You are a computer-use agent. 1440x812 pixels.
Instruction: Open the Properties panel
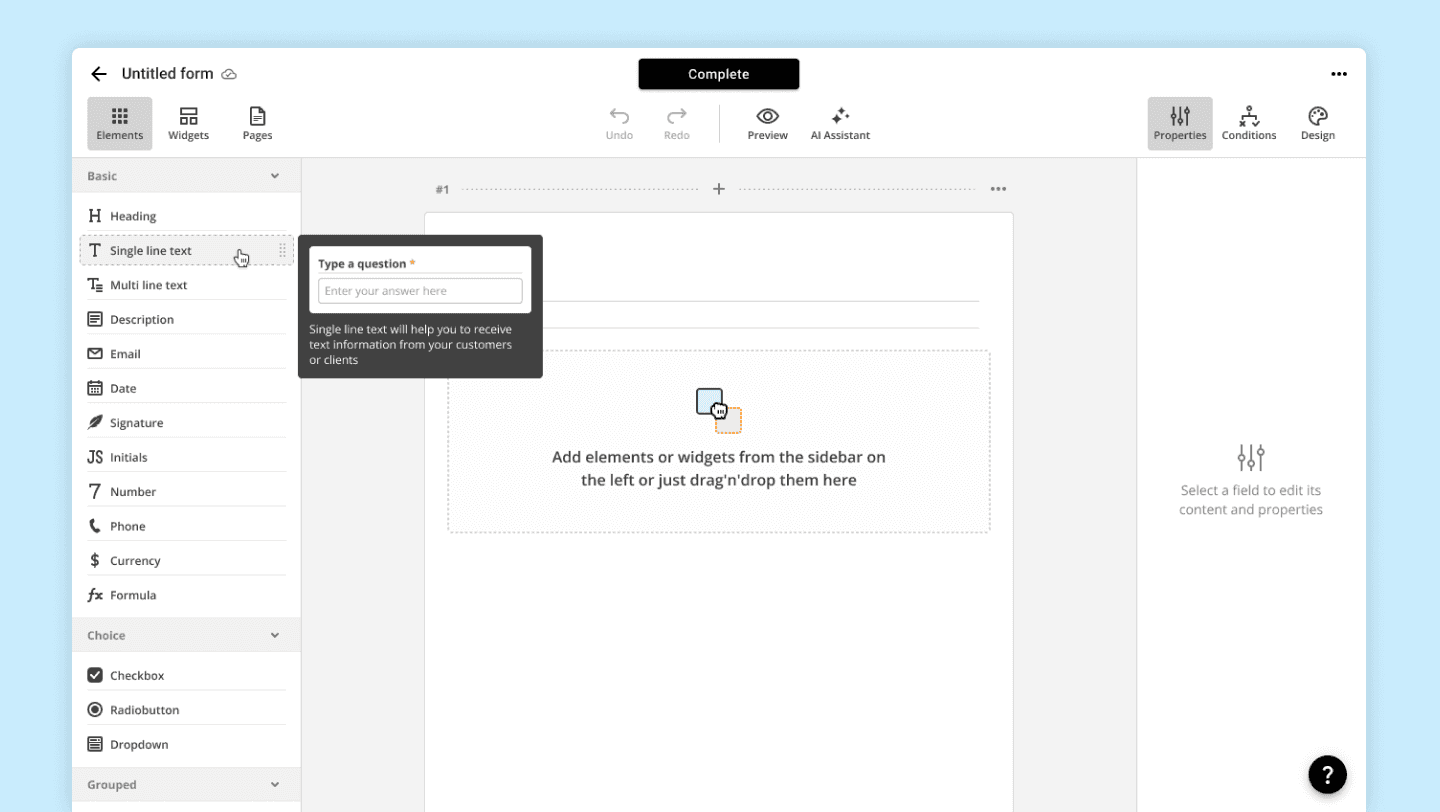tap(1180, 124)
